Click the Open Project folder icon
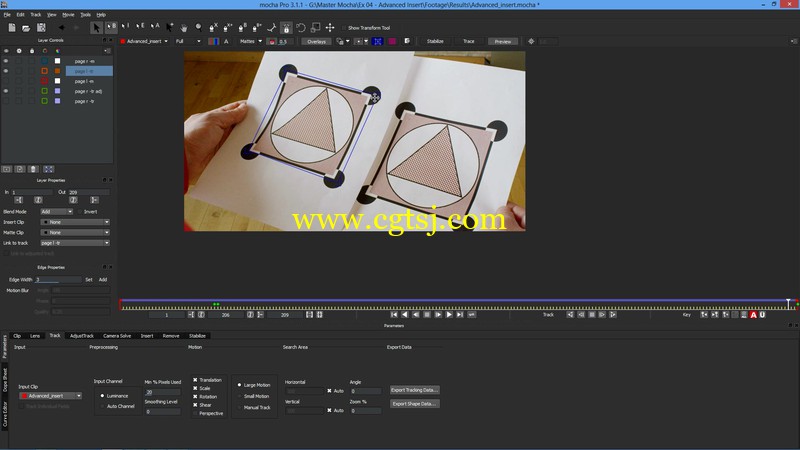The image size is (800, 450). (x=26, y=28)
